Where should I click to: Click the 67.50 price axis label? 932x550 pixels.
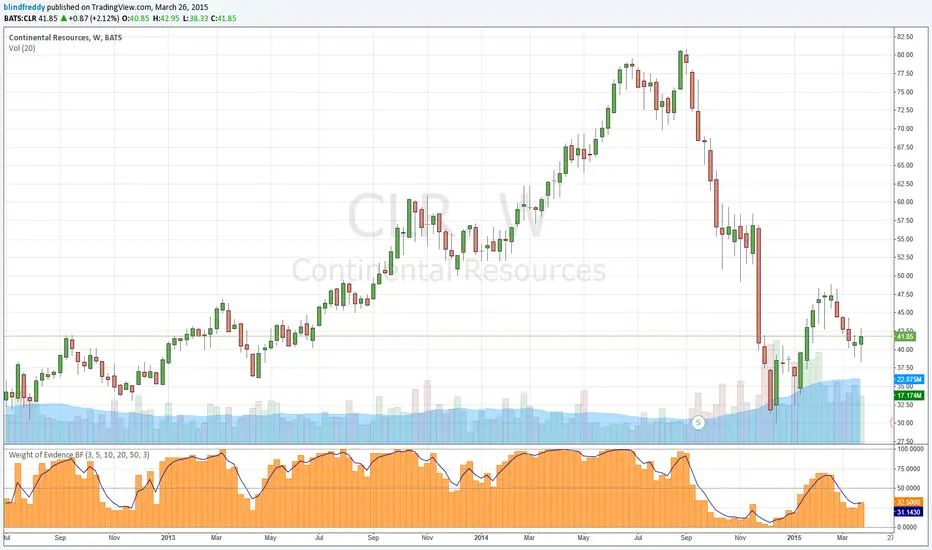tap(905, 147)
